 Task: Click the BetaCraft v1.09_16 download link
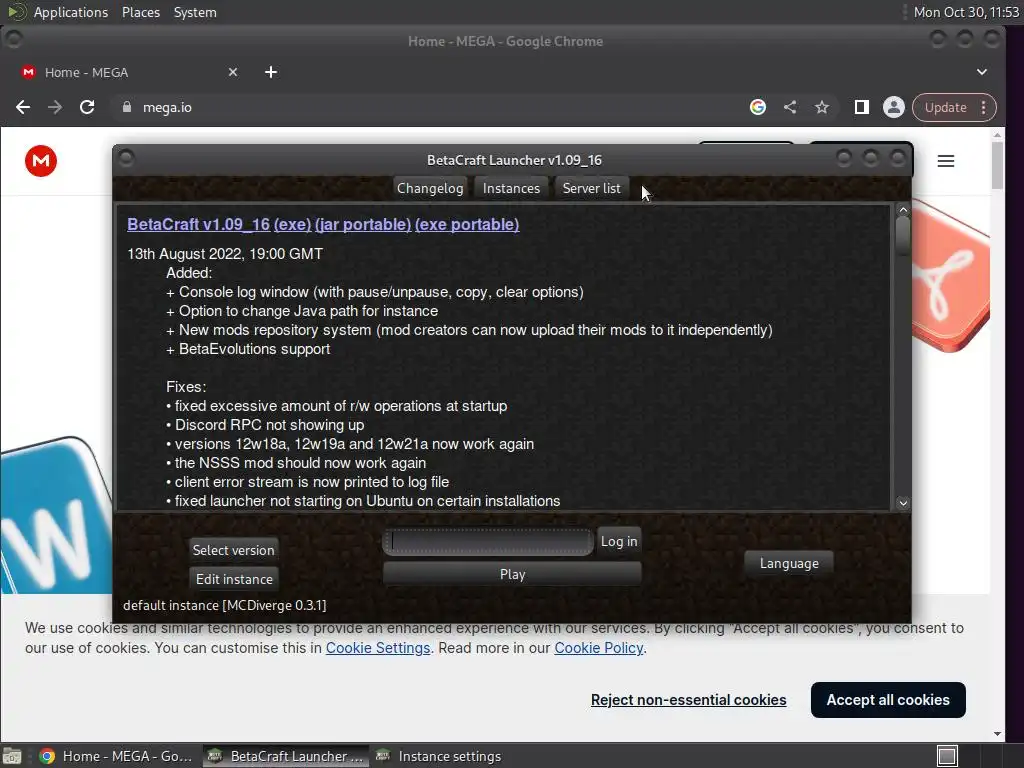(199, 224)
